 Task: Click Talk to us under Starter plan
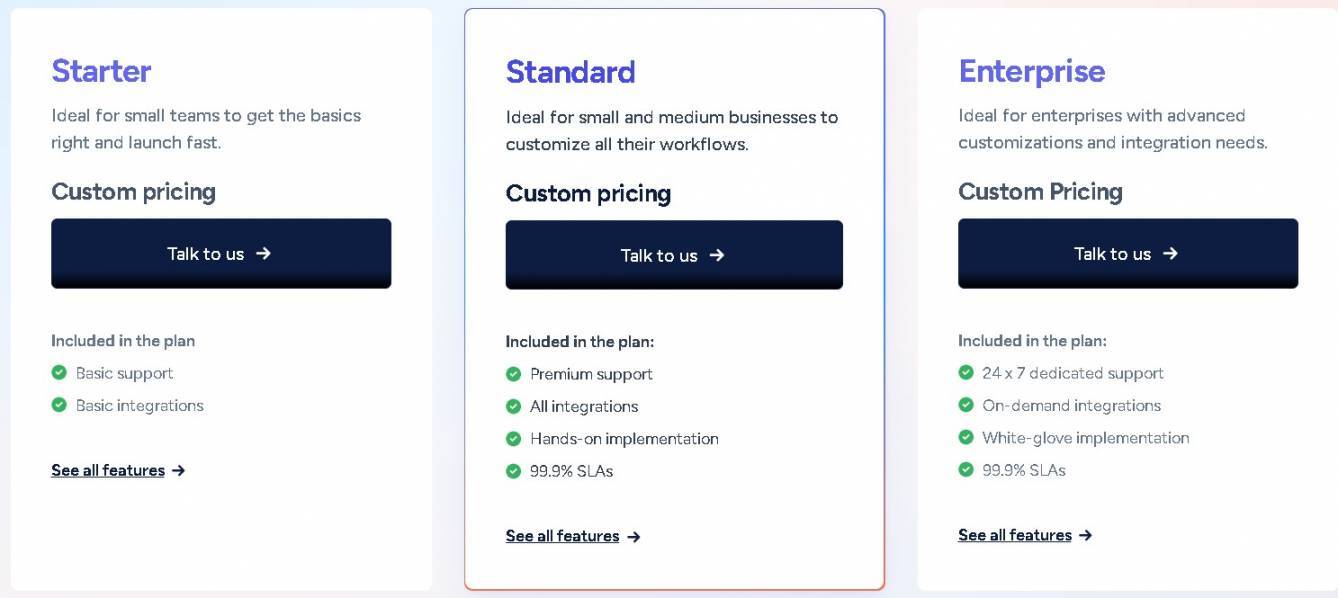tap(221, 254)
